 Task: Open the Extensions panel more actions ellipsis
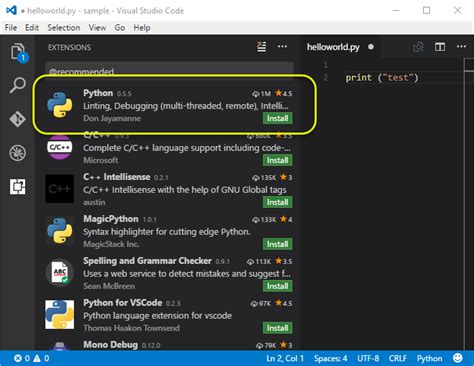(282, 47)
